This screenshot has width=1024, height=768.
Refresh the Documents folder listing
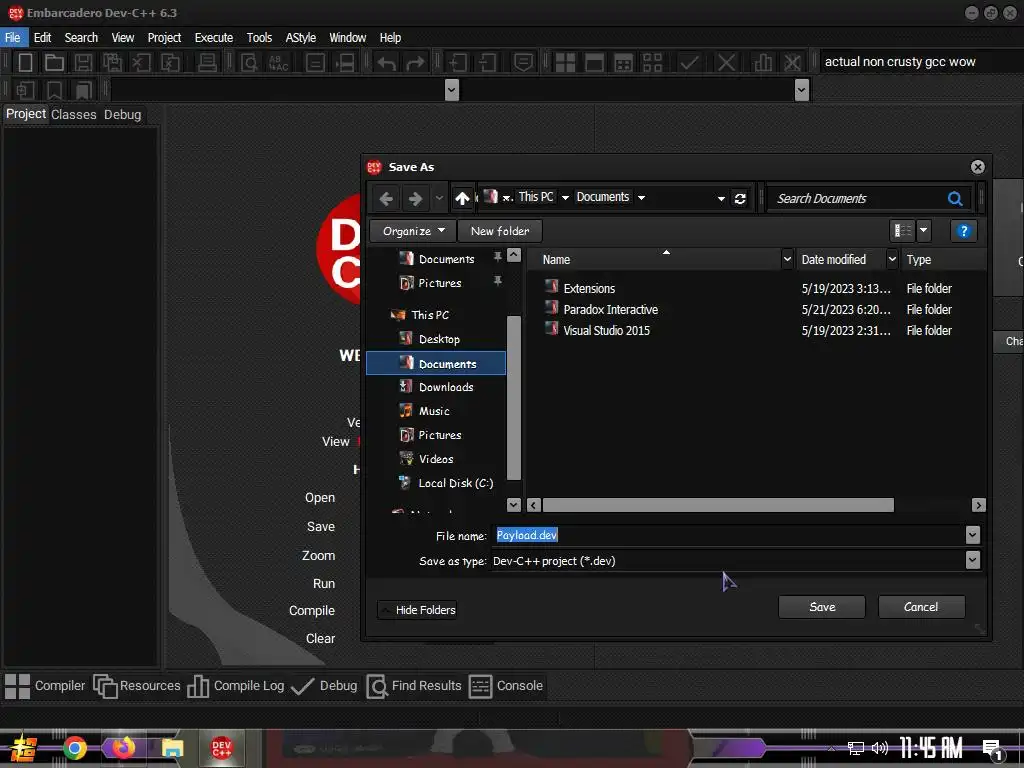(x=740, y=199)
